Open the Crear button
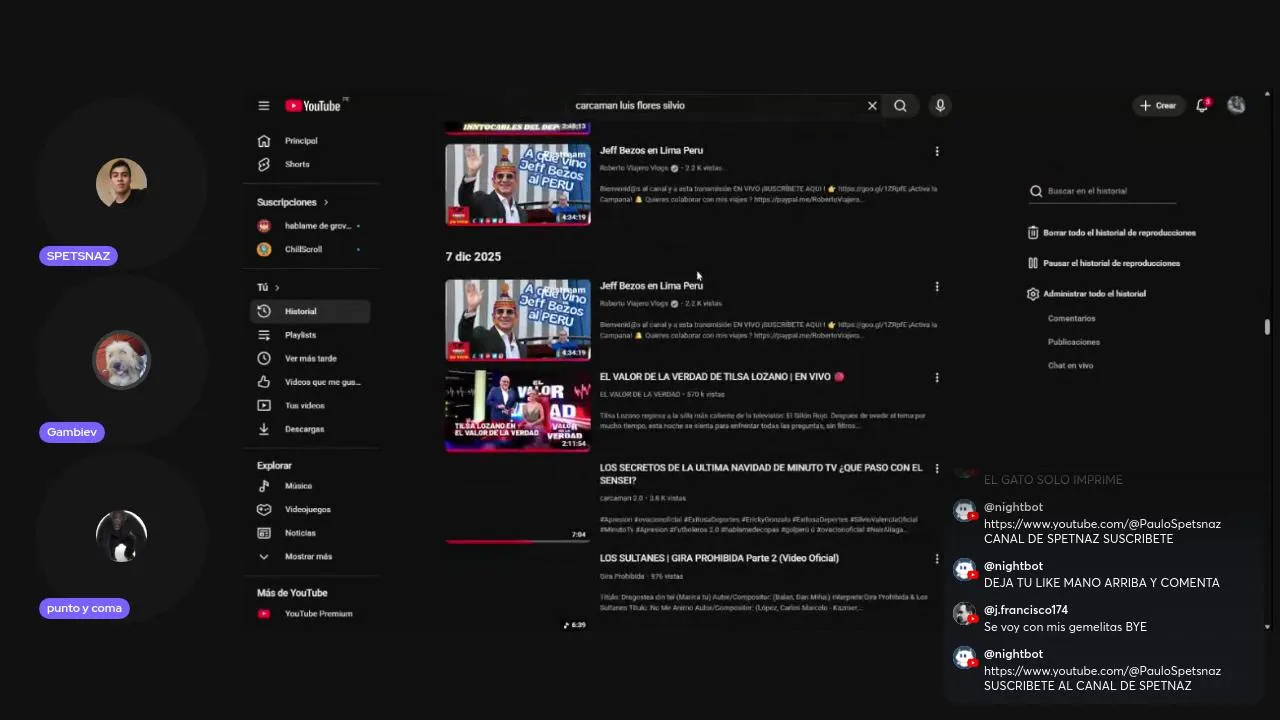 point(1158,106)
